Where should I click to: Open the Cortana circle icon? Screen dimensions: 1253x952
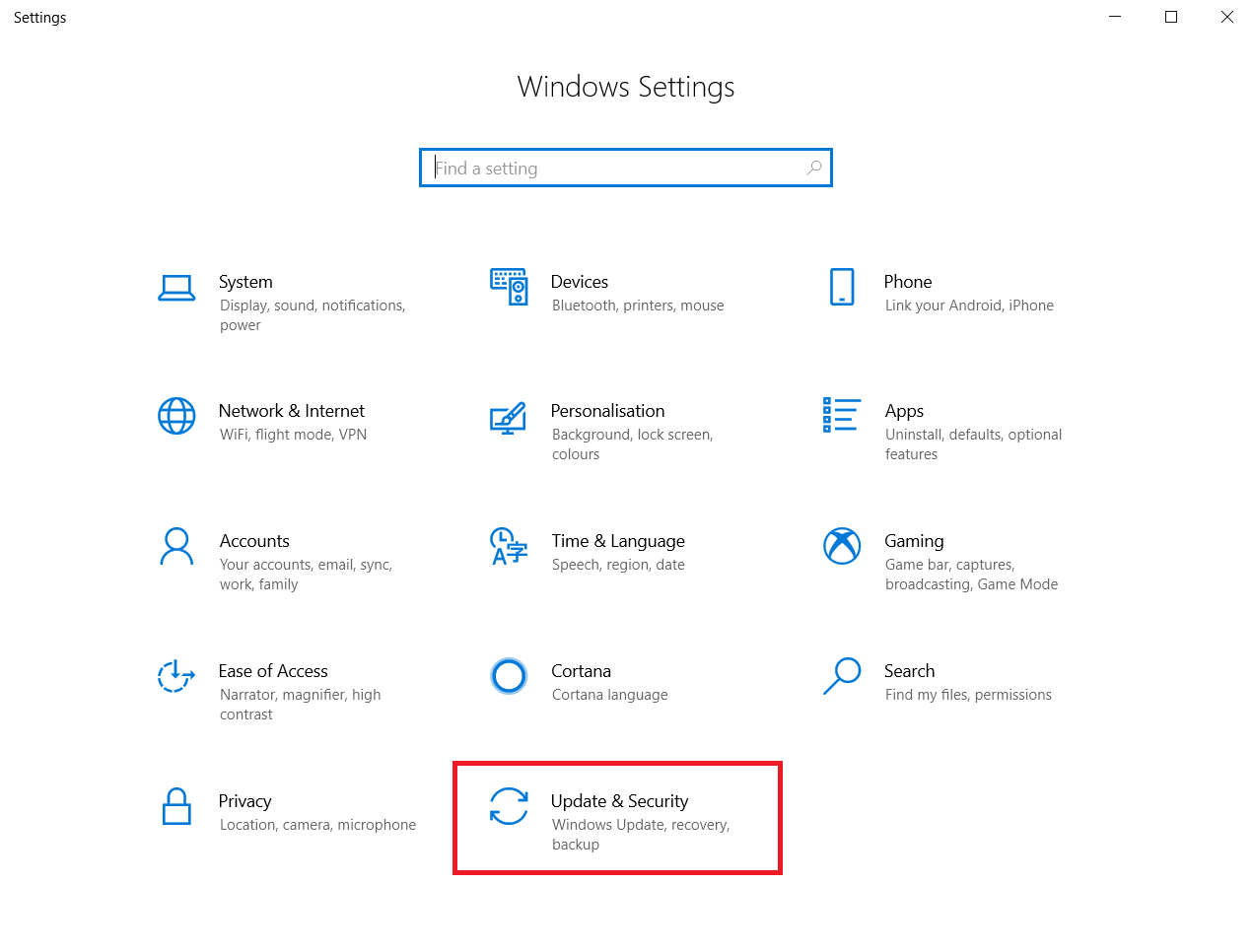pos(509,676)
